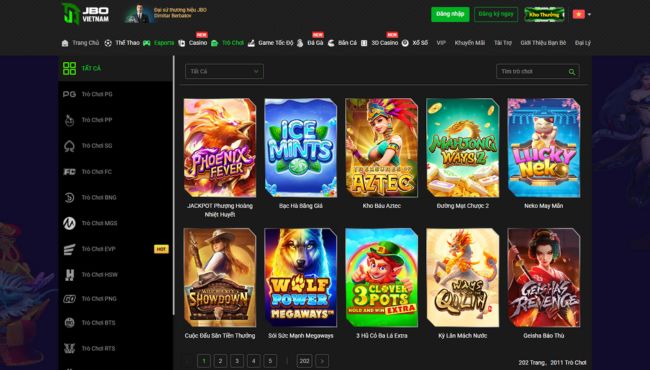Click the Đăng ký ngay button
This screenshot has width=650, height=370.
pyautogui.click(x=496, y=14)
